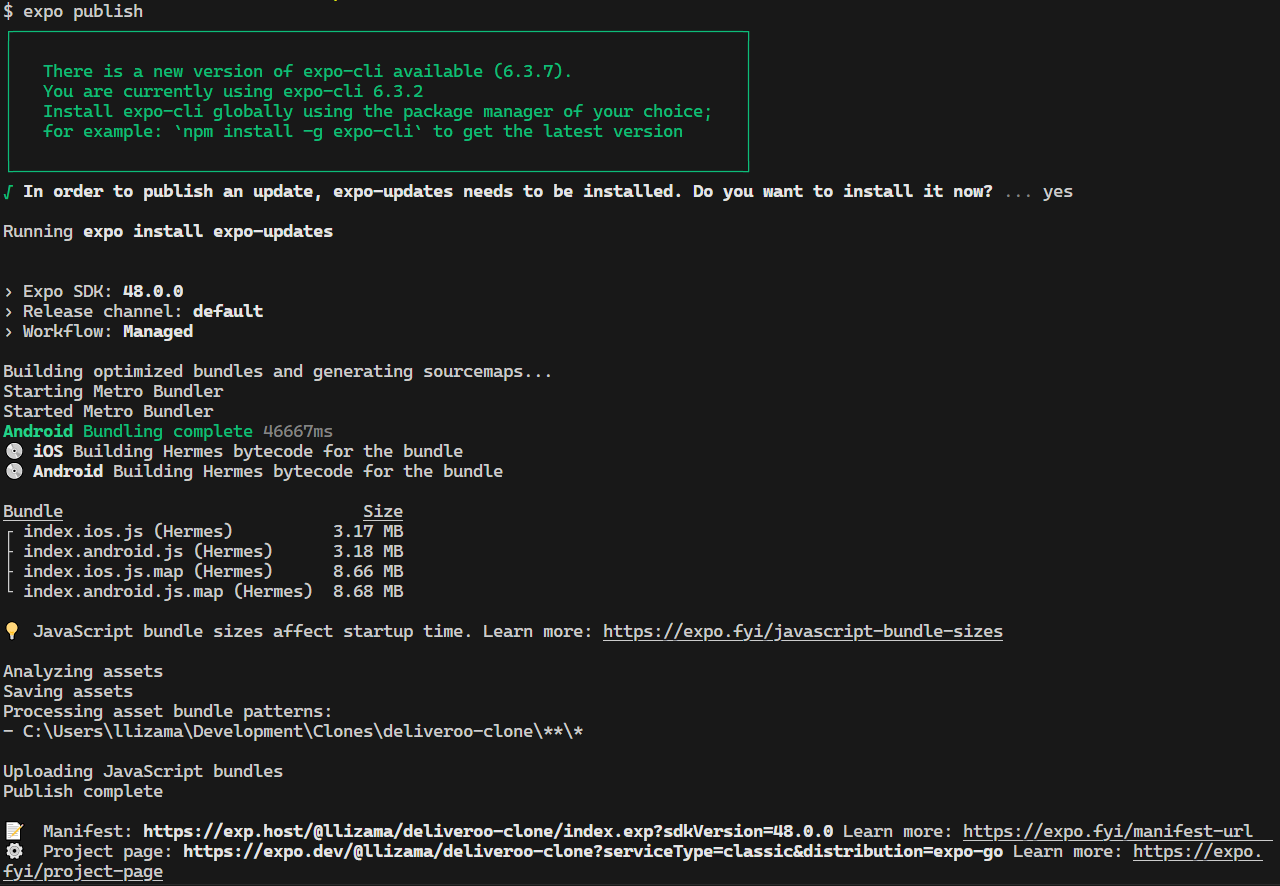
Task: Click the green "Android Bundling complete" text
Action: (x=128, y=431)
